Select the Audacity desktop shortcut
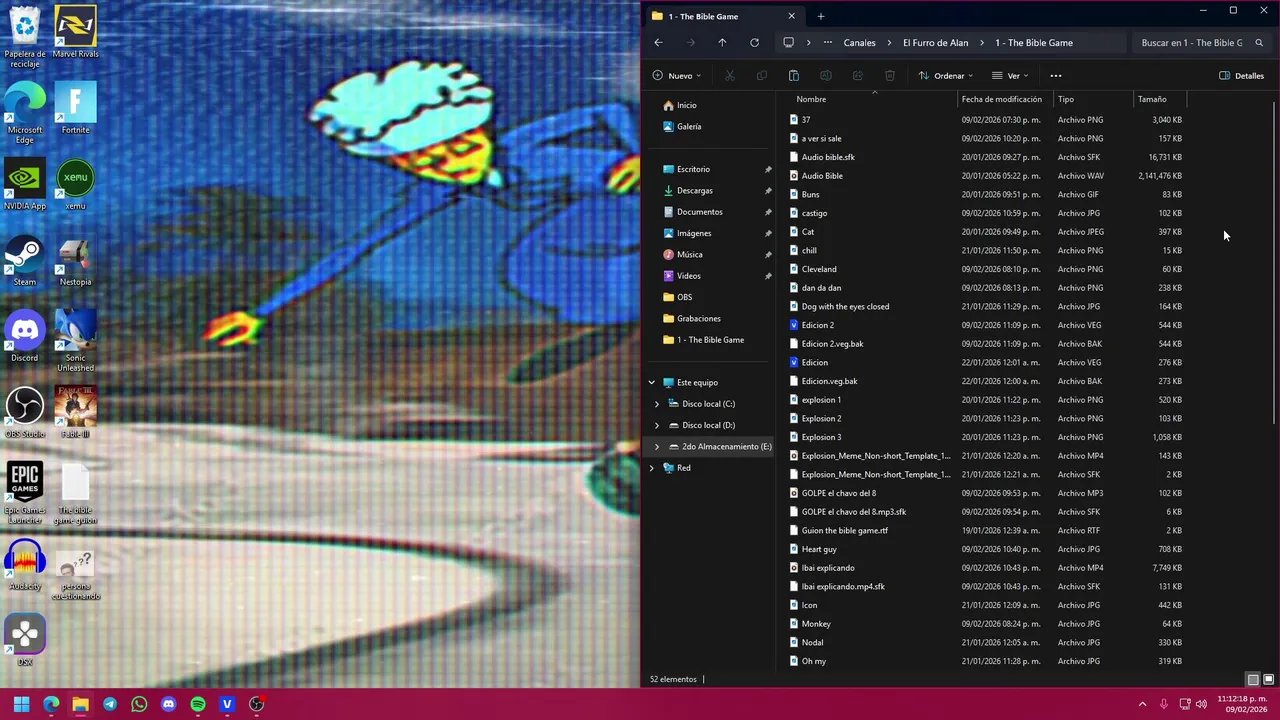Image resolution: width=1280 pixels, height=720 pixels. pos(25,565)
